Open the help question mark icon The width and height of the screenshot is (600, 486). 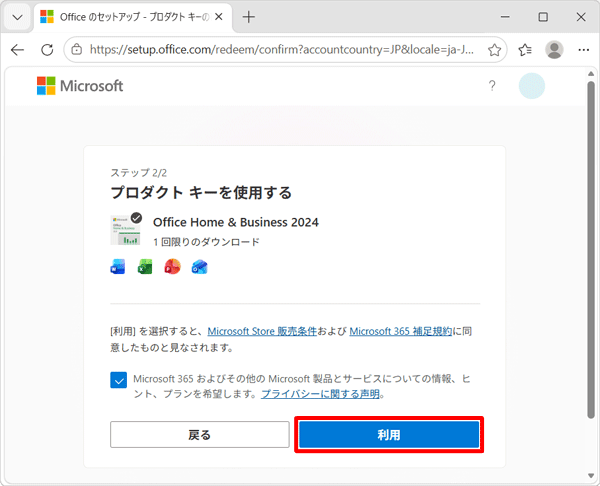pyautogui.click(x=492, y=86)
